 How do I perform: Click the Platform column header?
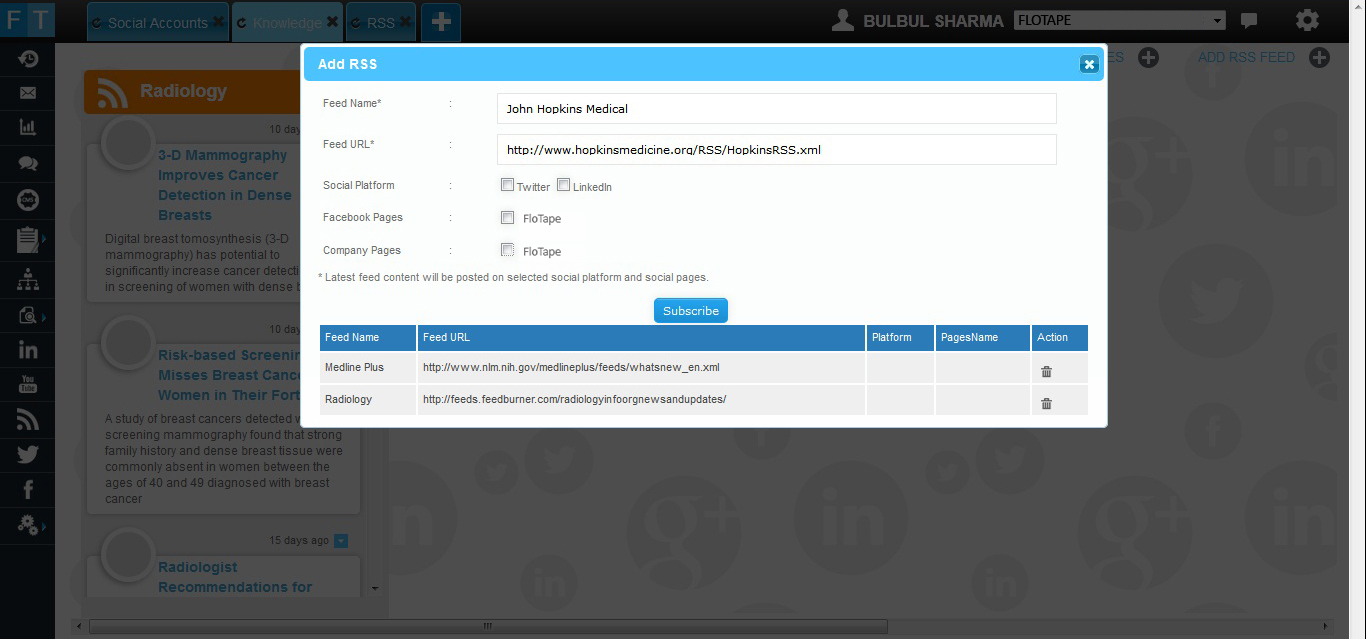pyautogui.click(x=900, y=338)
